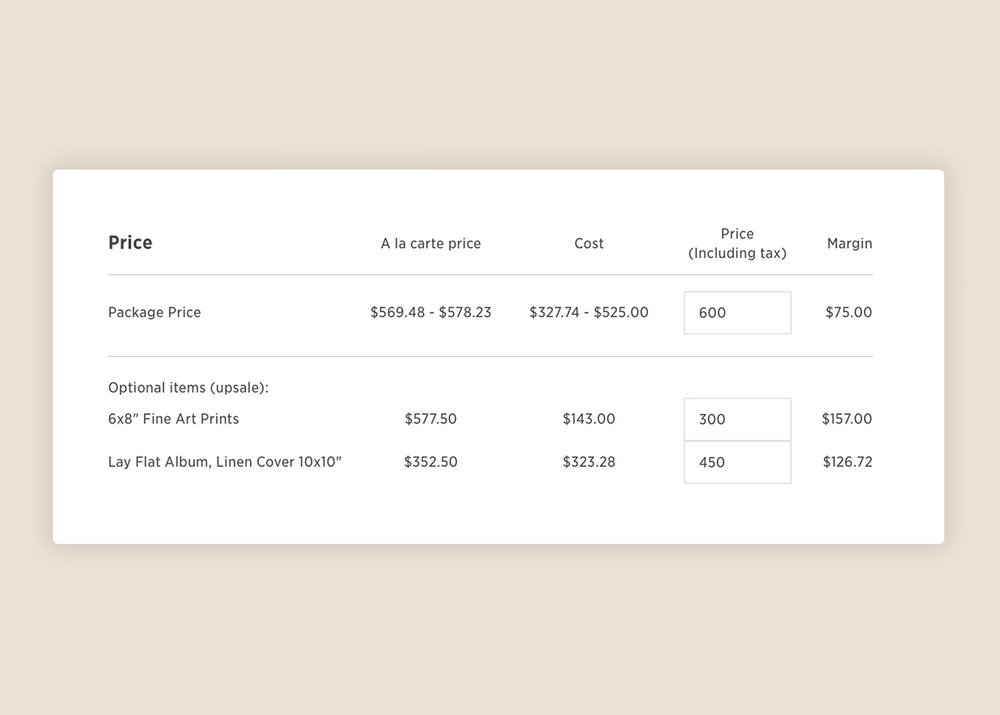This screenshot has height=715, width=1000.
Task: Click the Package Price tax-inclusive price input showing 600
Action: pos(737,312)
